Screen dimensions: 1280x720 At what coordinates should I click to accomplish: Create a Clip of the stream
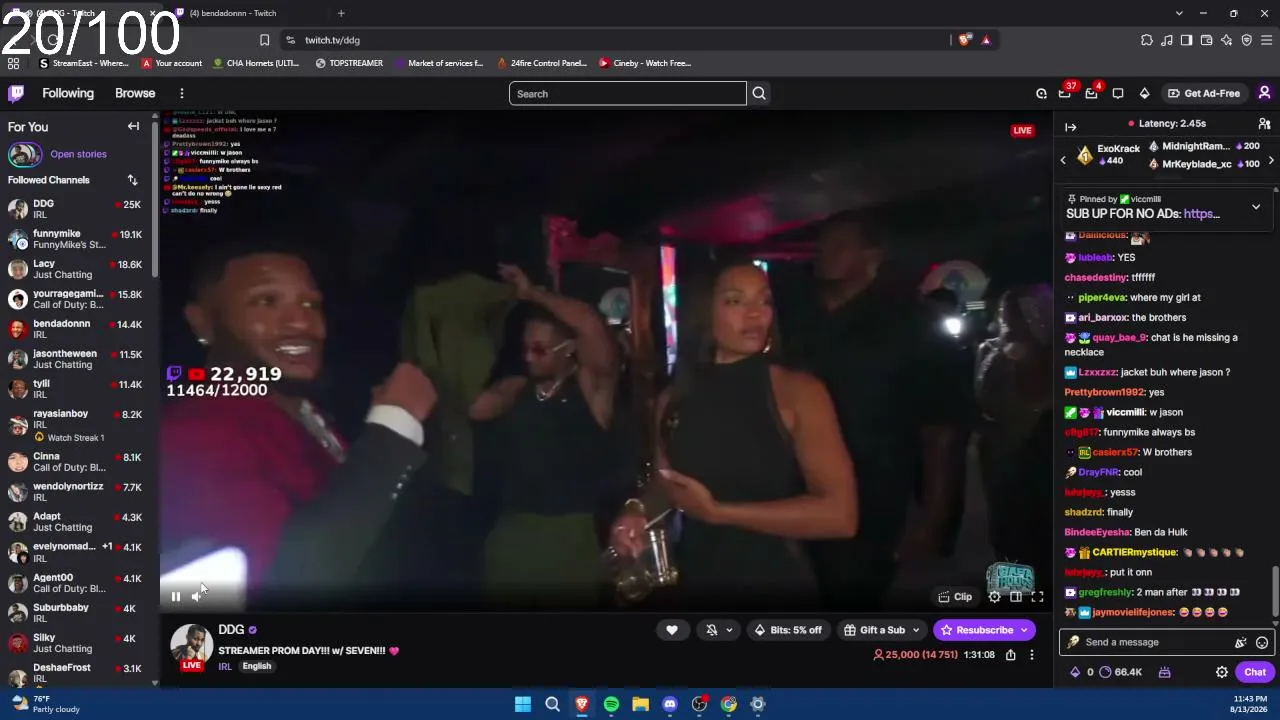(x=955, y=597)
